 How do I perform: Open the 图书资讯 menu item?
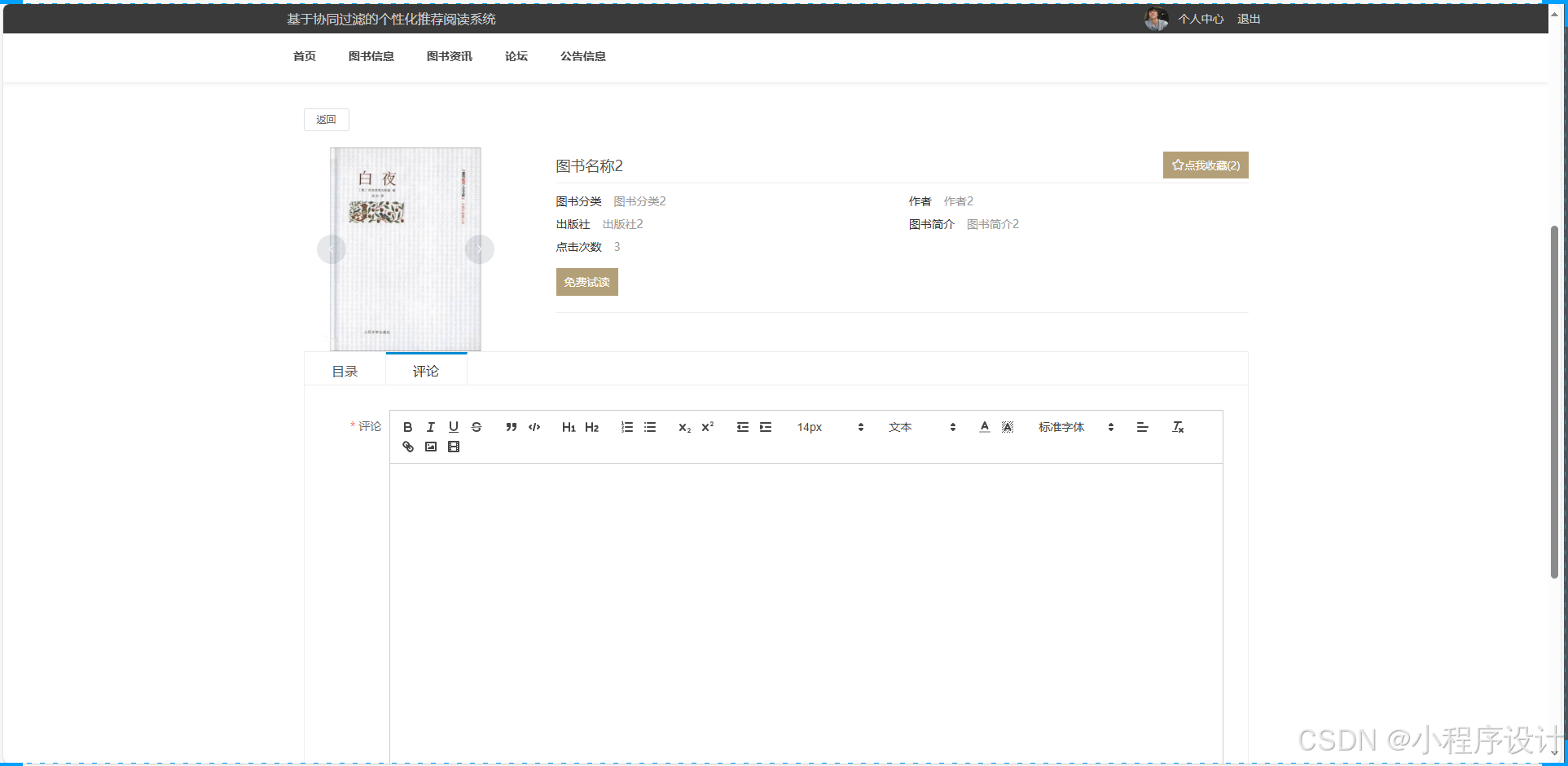[450, 56]
